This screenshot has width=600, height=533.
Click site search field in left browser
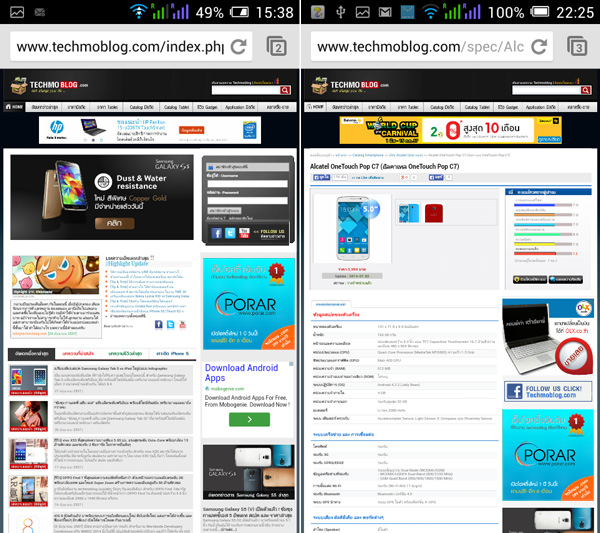click(246, 90)
